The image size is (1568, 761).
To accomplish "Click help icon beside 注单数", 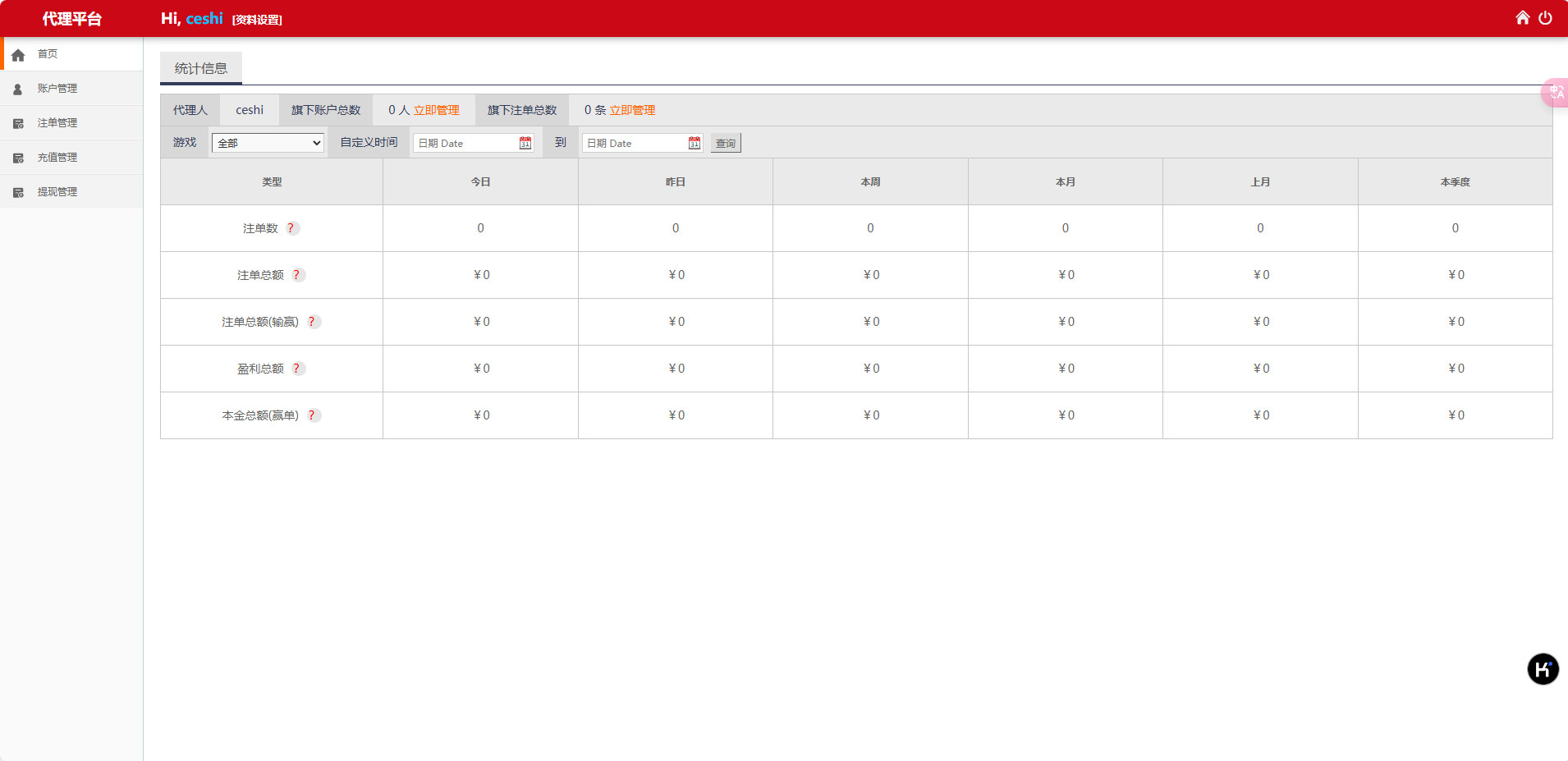I will pos(291,228).
